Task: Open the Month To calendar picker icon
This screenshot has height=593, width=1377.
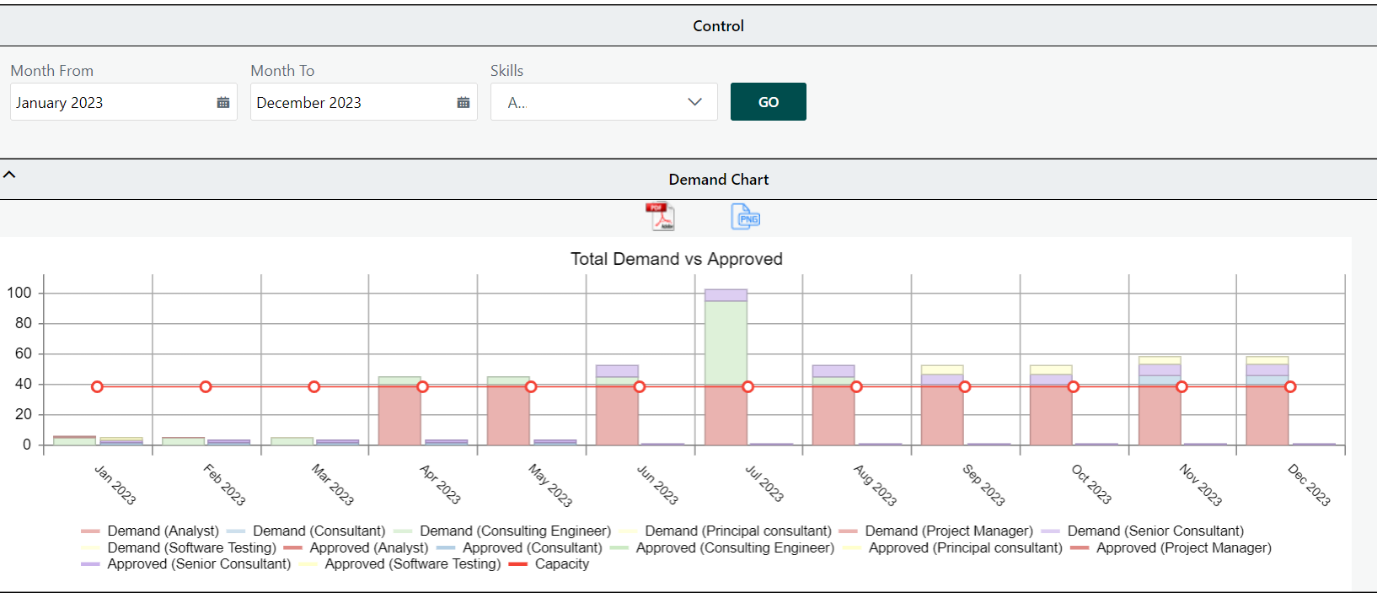Action: tap(463, 102)
